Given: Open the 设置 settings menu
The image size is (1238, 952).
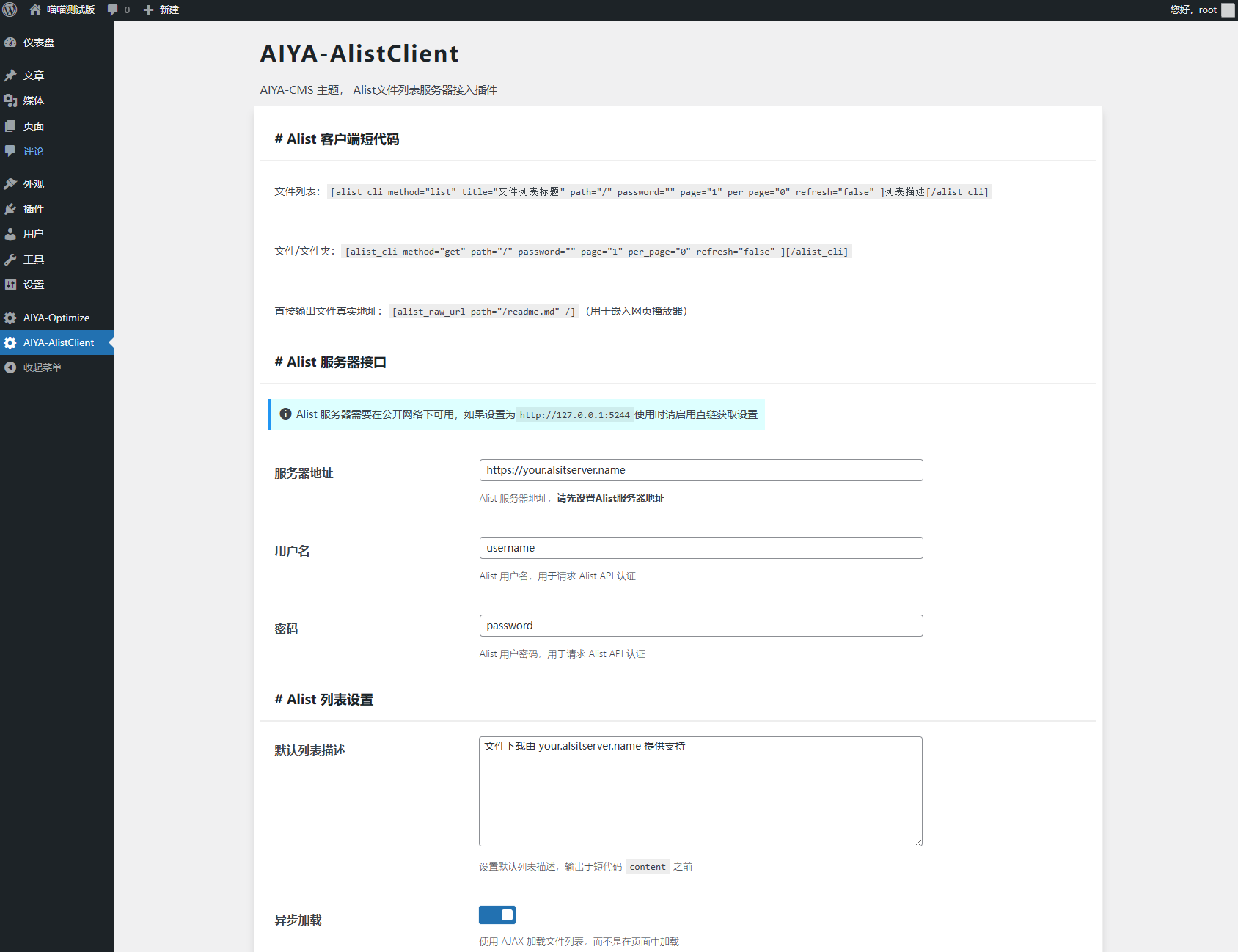Looking at the screenshot, I should pyautogui.click(x=33, y=285).
